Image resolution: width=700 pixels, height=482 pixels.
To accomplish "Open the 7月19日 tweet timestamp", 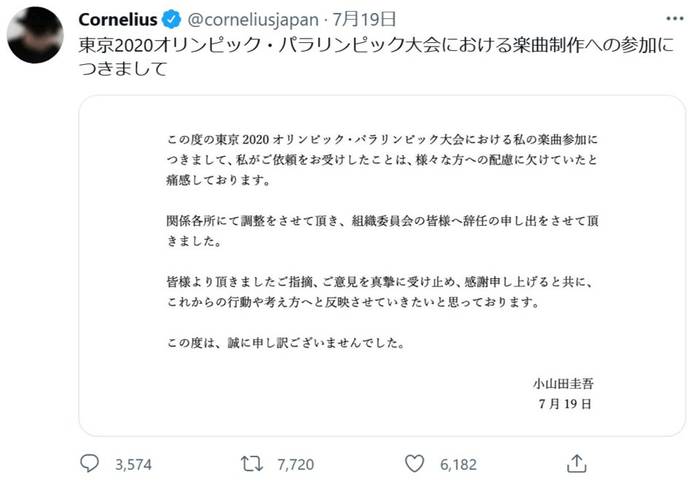I will coord(364,20).
